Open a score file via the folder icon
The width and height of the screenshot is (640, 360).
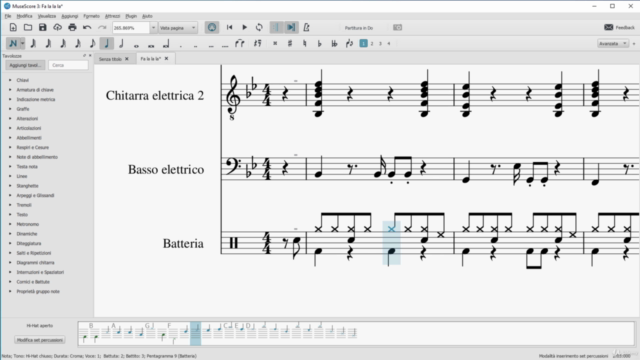tap(28, 27)
